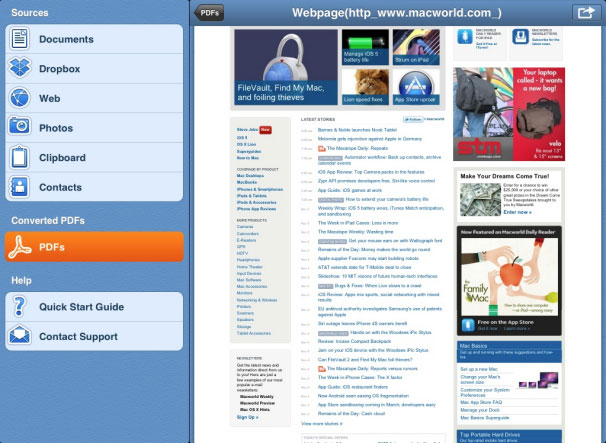Choose the Web globe icon

(19, 98)
